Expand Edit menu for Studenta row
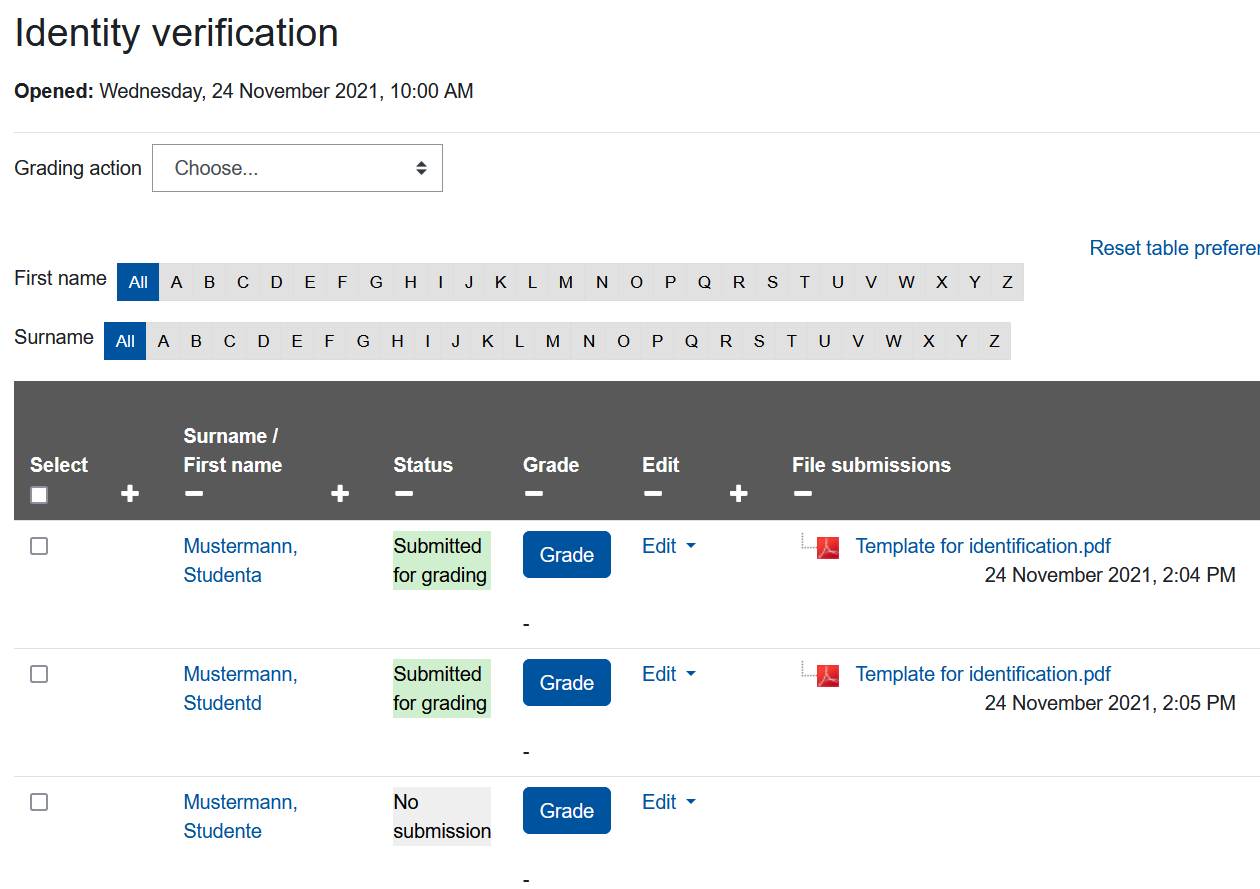This screenshot has width=1260, height=889. 668,546
